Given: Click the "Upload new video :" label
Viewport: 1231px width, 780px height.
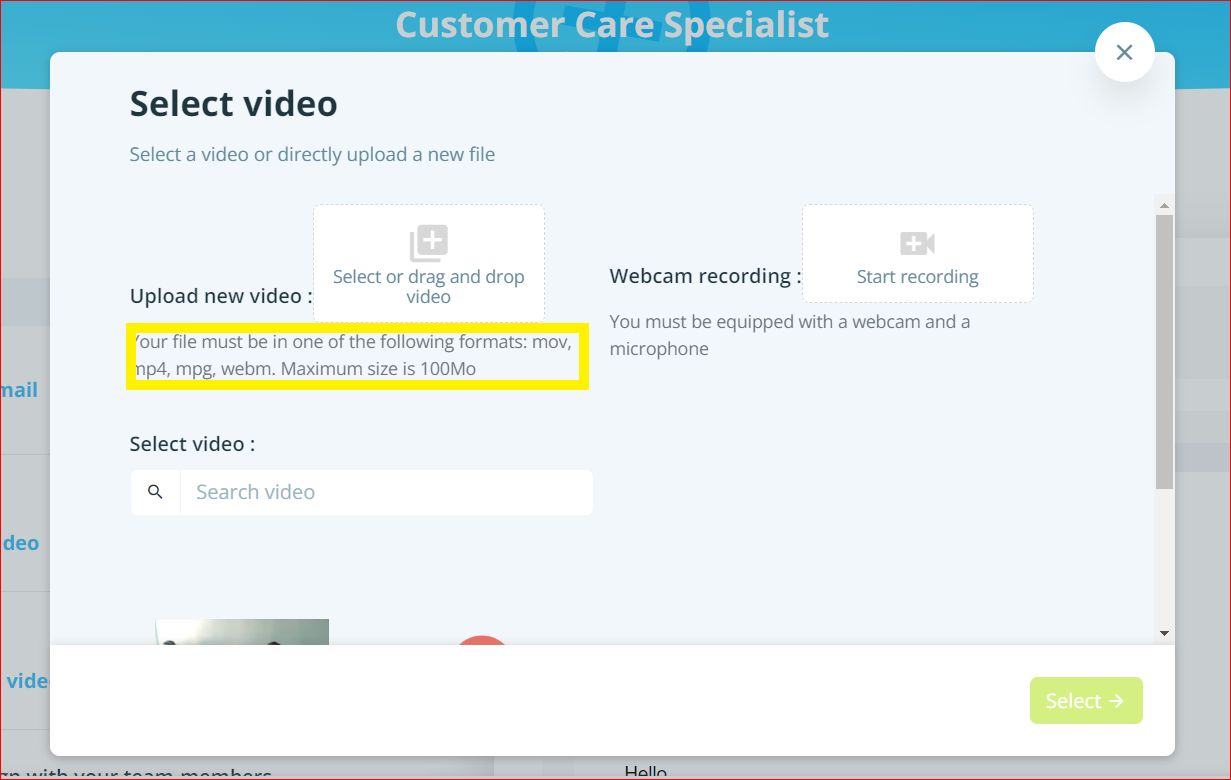Looking at the screenshot, I should 221,296.
